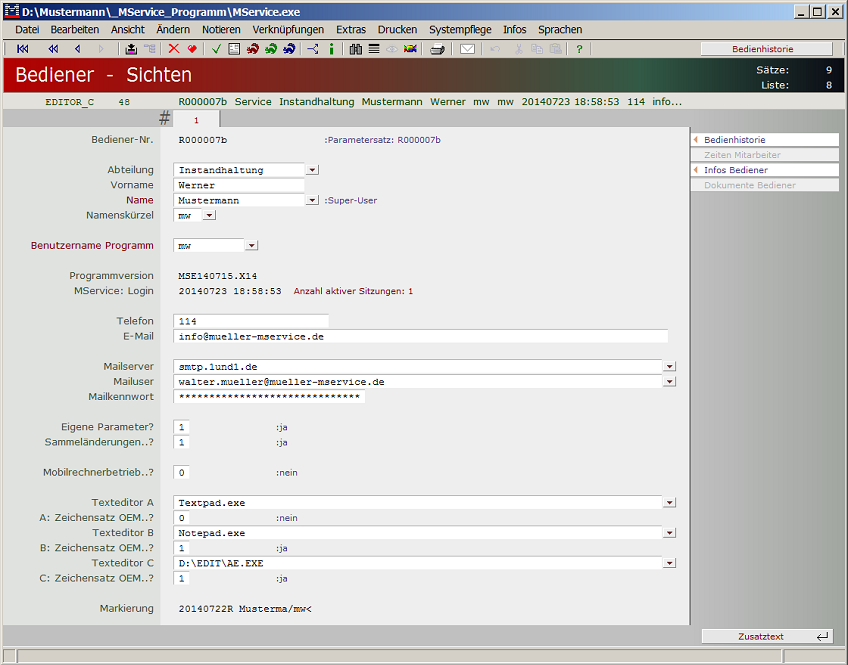Expand the Mailserver dropdown arrow
Viewport: 848px width, 665px height.
[669, 367]
